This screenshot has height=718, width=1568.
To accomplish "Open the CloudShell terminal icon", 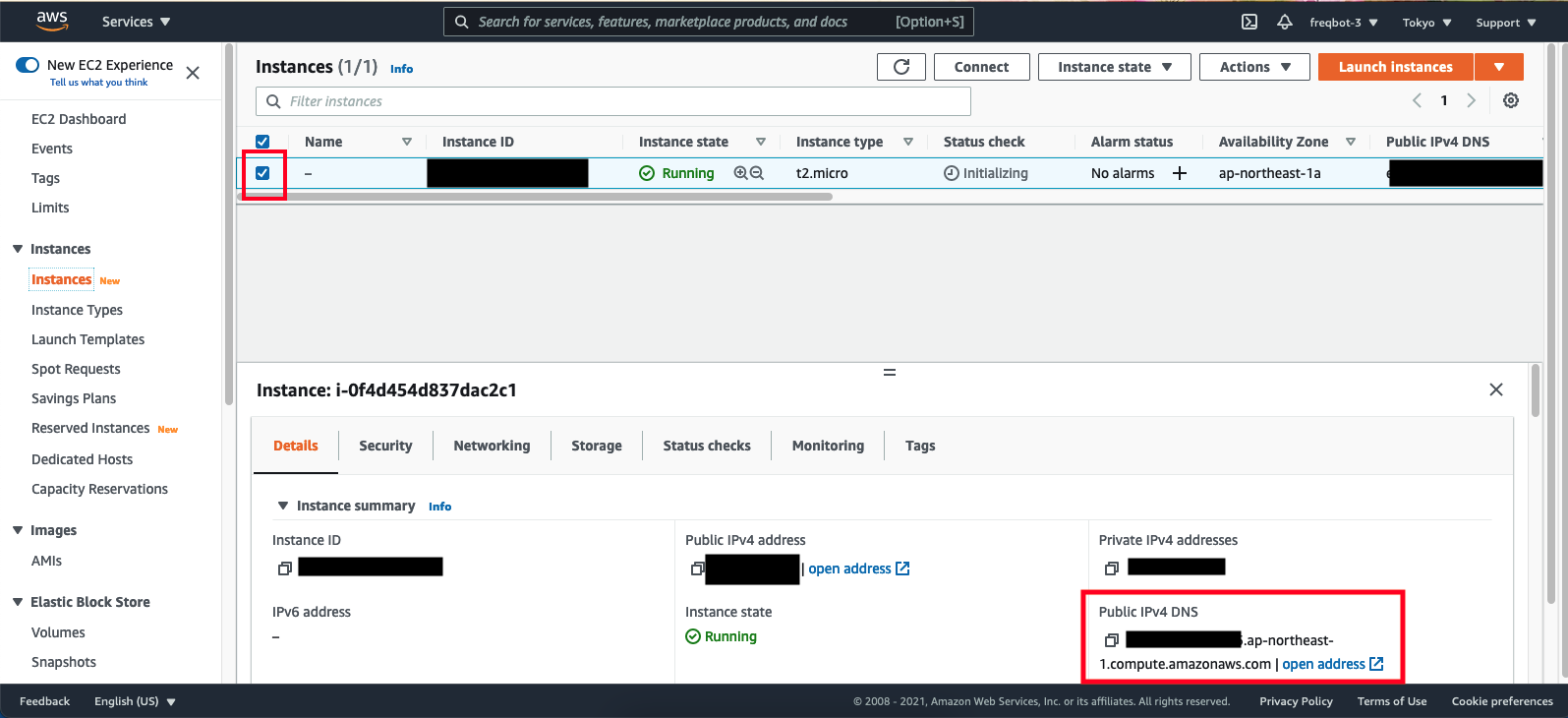I will click(x=1249, y=22).
